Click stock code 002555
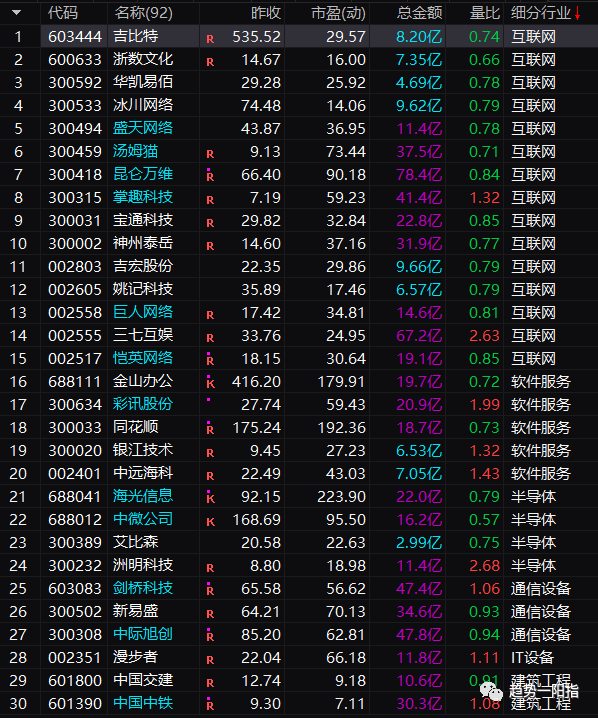598x718 pixels. (x=75, y=336)
